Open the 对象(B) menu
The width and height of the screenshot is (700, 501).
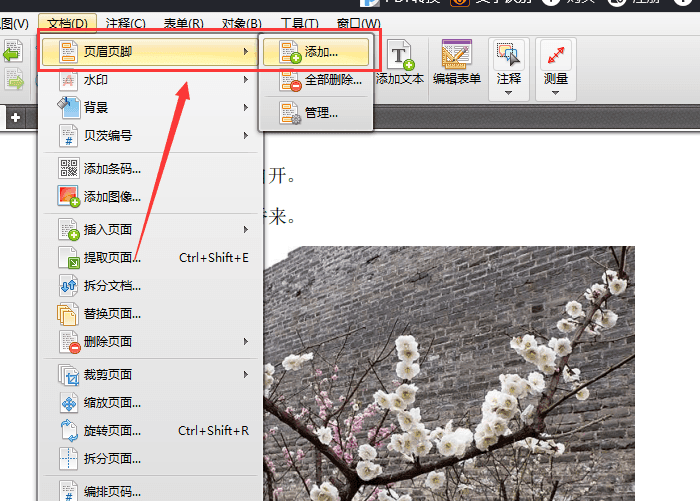(242, 23)
